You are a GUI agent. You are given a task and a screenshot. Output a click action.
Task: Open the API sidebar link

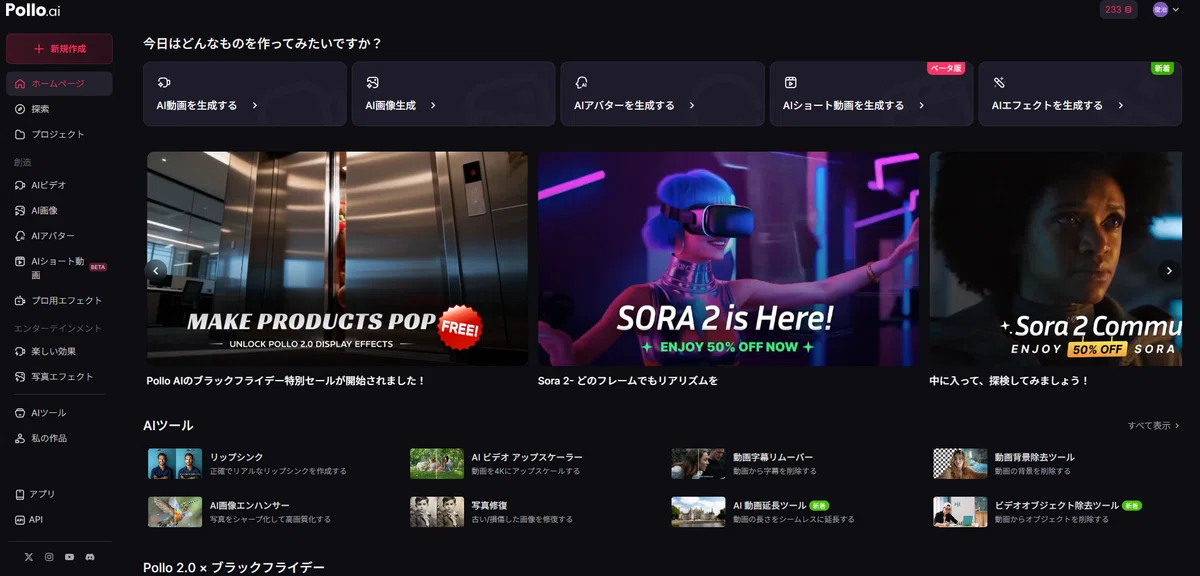tap(59, 520)
